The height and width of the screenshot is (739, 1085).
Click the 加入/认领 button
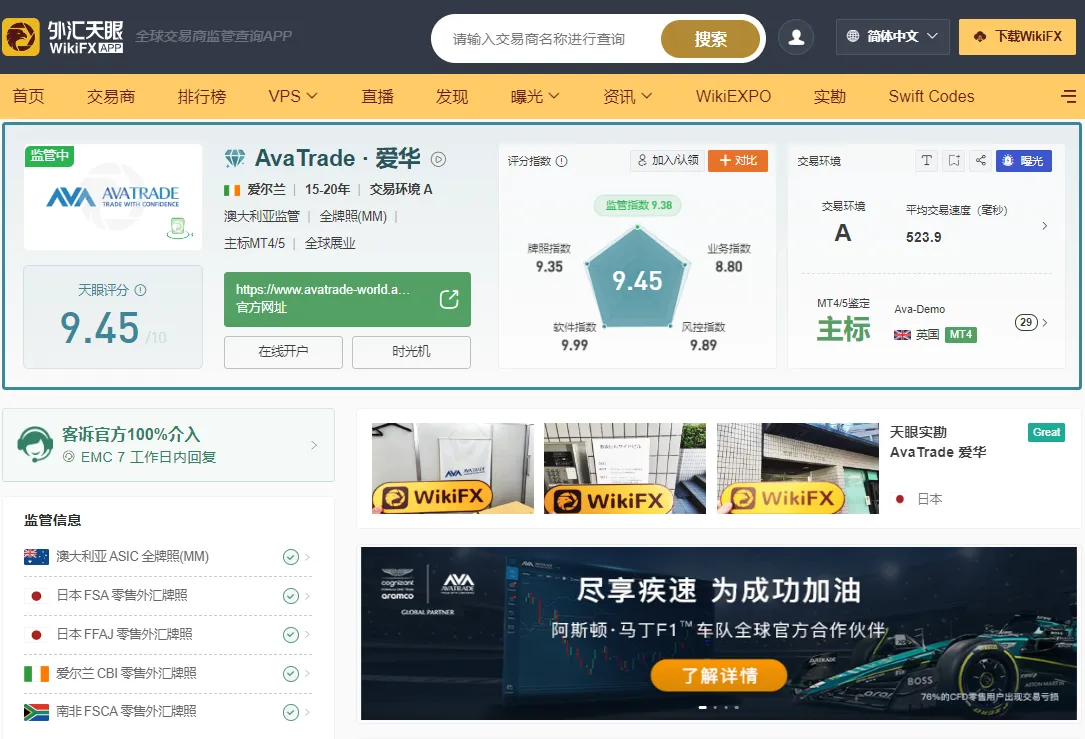[x=668, y=161]
